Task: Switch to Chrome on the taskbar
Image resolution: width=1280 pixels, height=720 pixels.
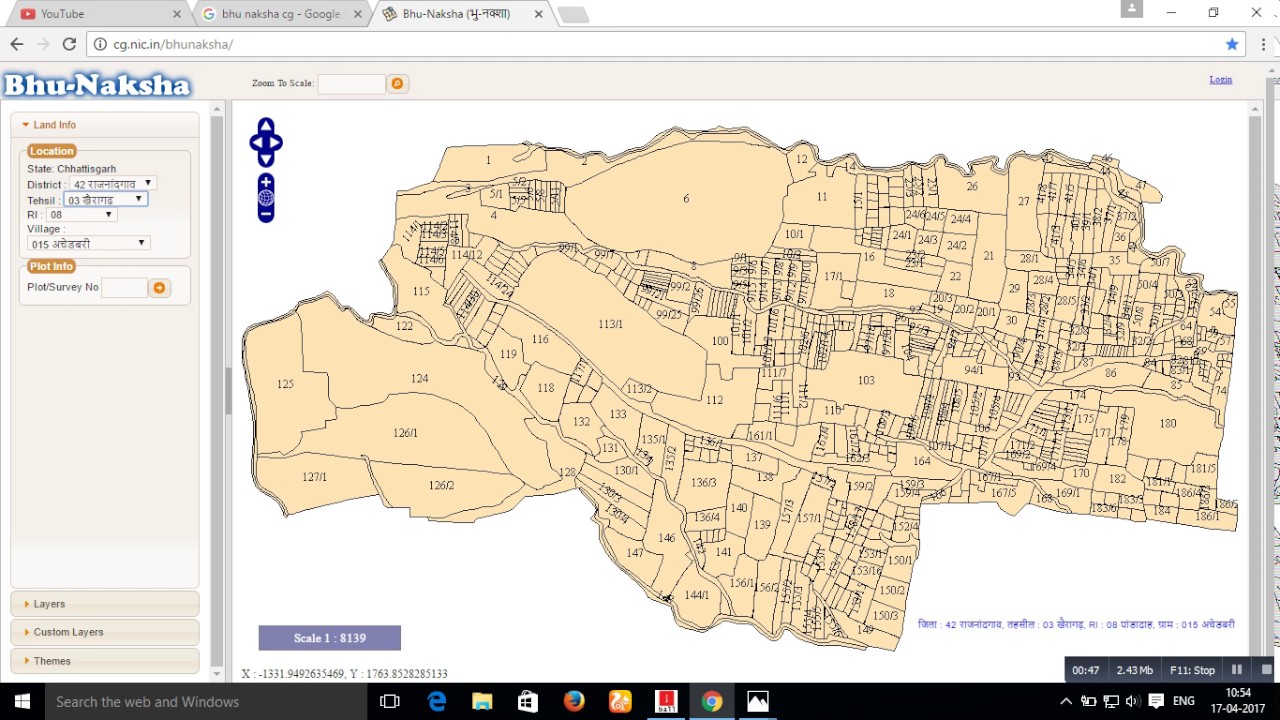Action: pyautogui.click(x=711, y=702)
